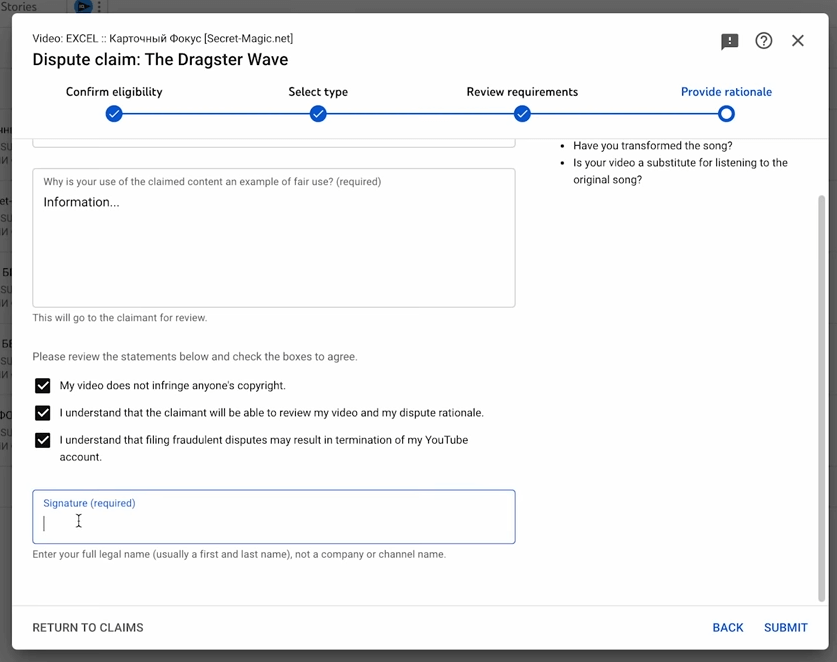Viewport: 837px width, 662px height.
Task: Submit the dispute with SUBMIT button
Action: point(785,627)
